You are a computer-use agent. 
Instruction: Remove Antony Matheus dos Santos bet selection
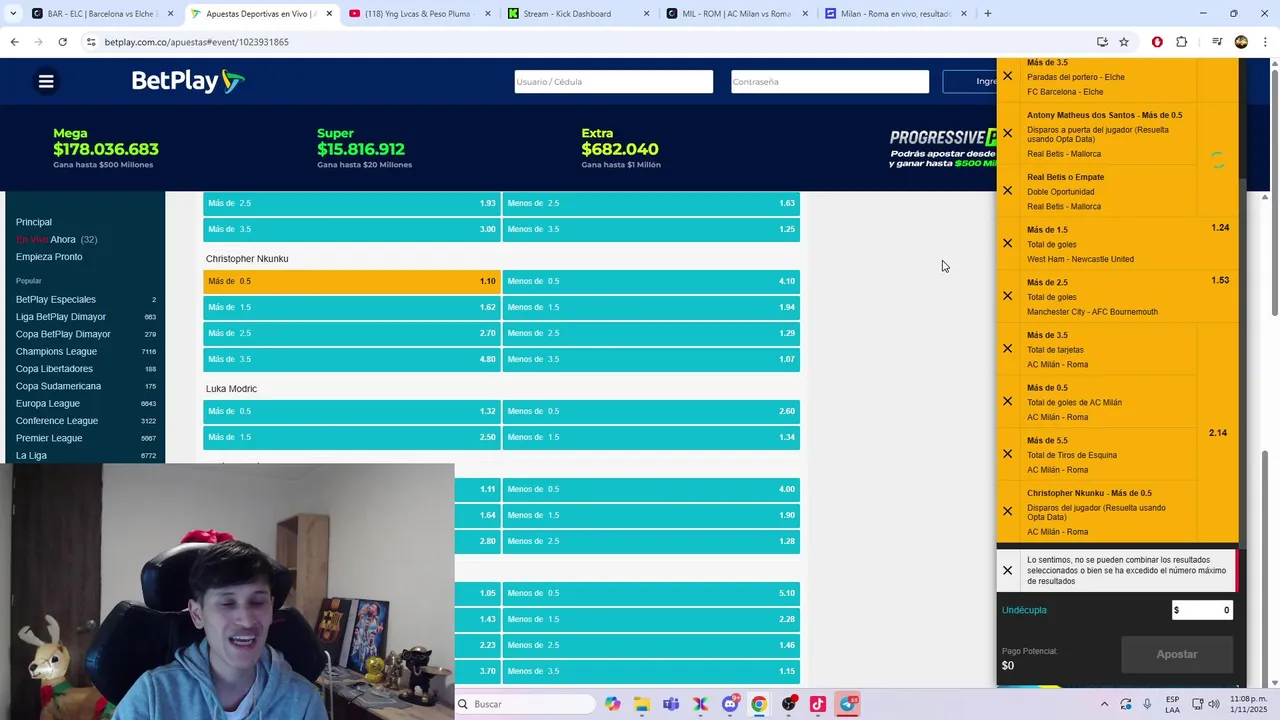[1007, 133]
